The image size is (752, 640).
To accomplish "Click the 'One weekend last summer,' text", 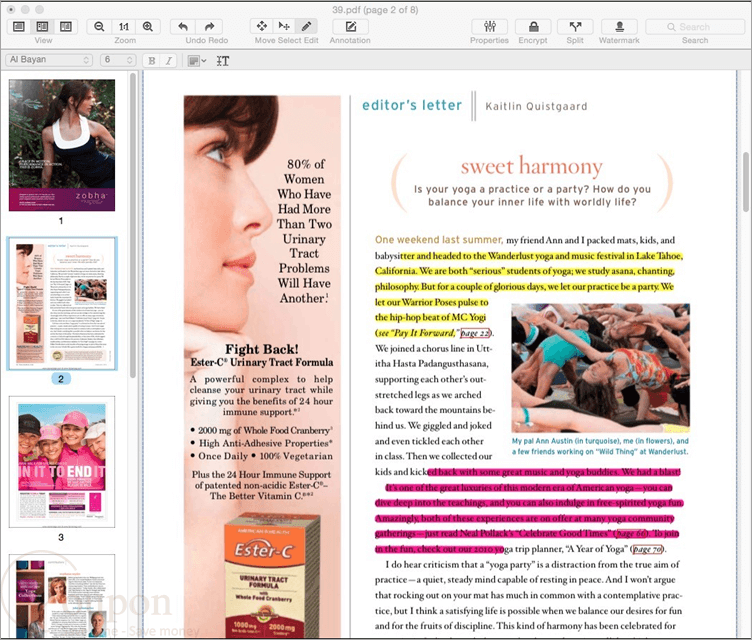I will tap(439, 240).
